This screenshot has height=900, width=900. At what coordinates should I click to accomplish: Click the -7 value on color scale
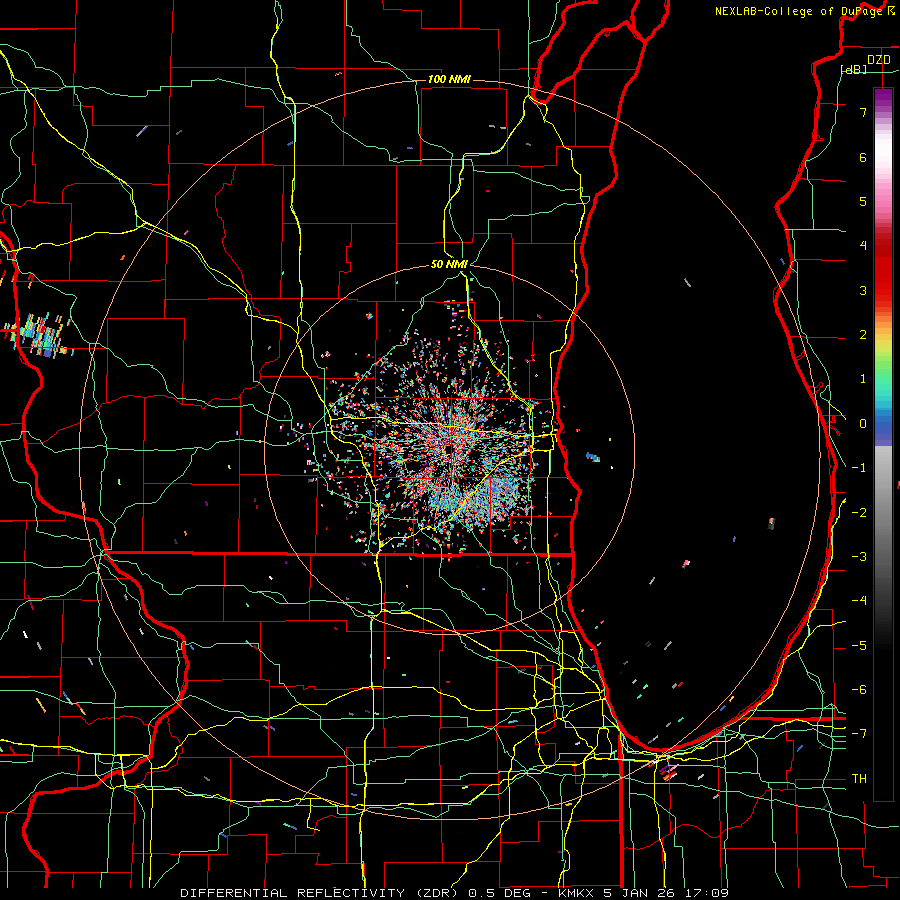click(859, 734)
